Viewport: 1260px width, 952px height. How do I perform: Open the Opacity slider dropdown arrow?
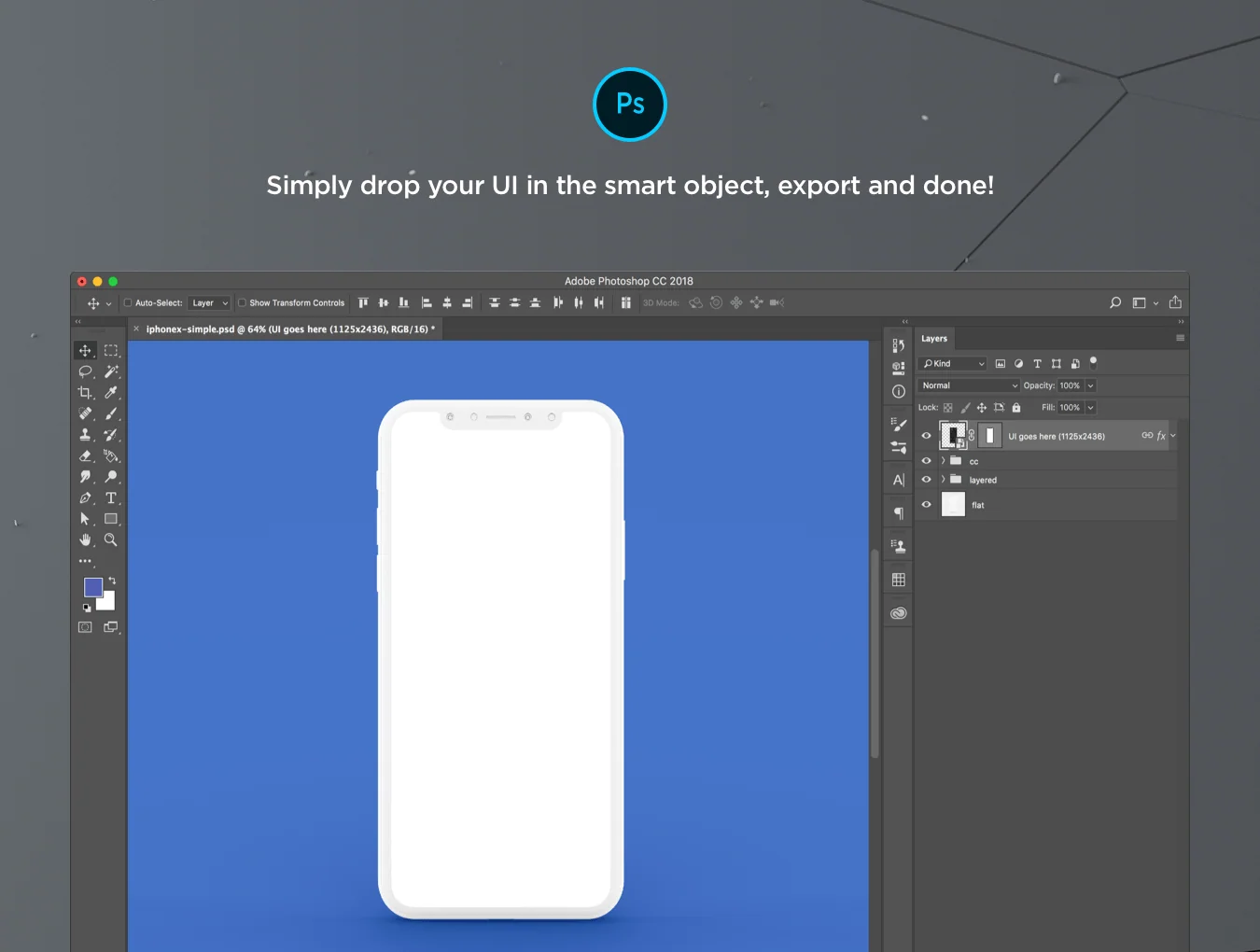pyautogui.click(x=1090, y=385)
